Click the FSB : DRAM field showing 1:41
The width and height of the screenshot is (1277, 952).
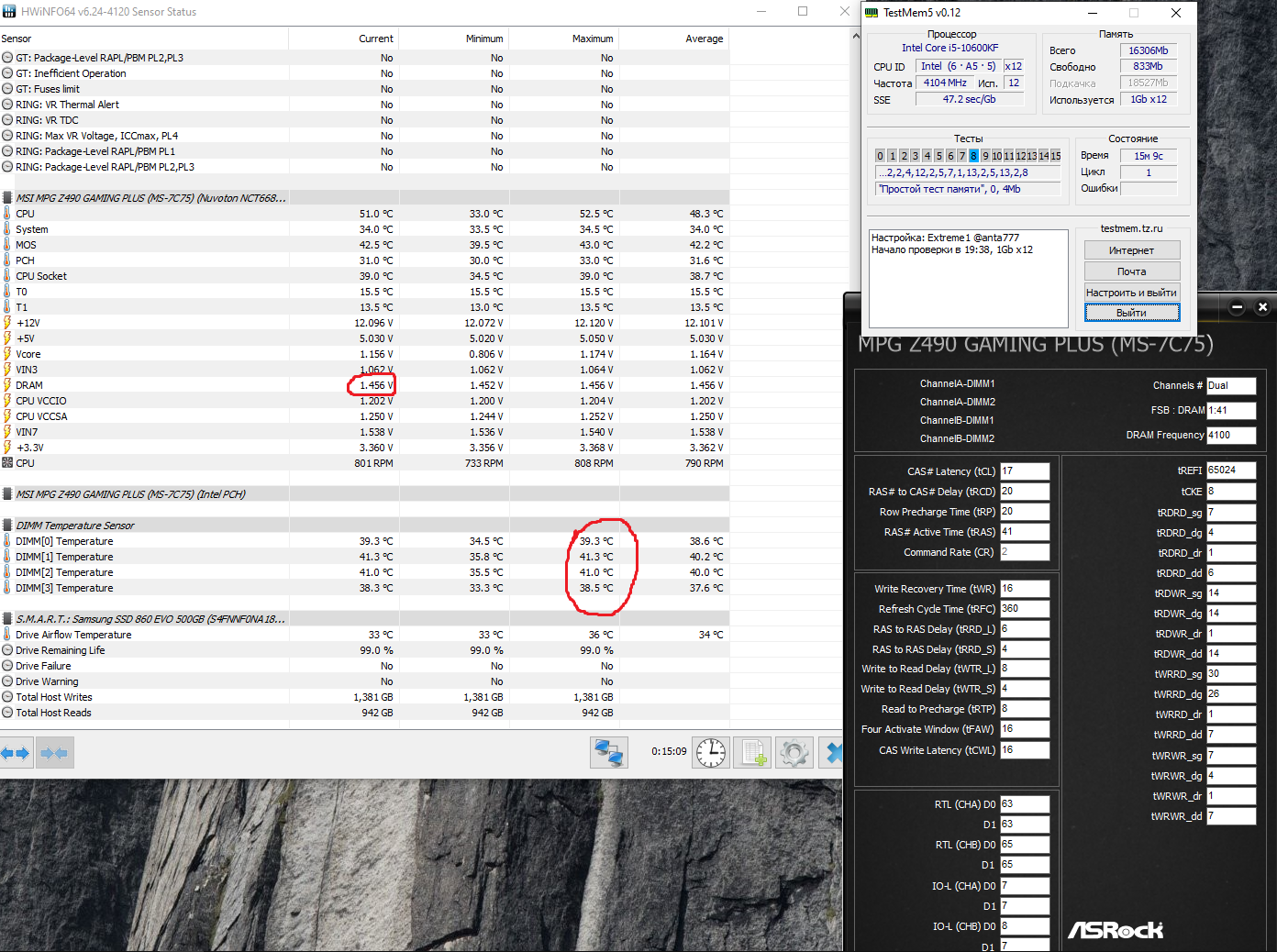click(x=1231, y=411)
